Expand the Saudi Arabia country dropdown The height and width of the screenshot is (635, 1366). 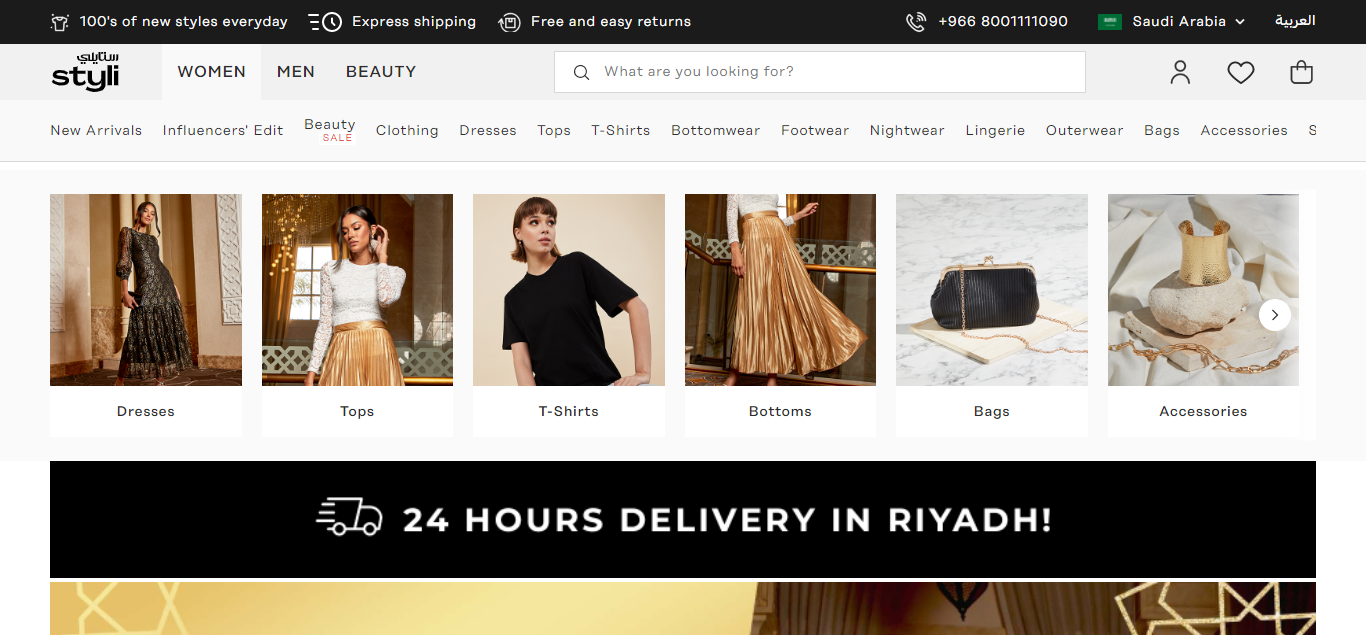pyautogui.click(x=1240, y=22)
